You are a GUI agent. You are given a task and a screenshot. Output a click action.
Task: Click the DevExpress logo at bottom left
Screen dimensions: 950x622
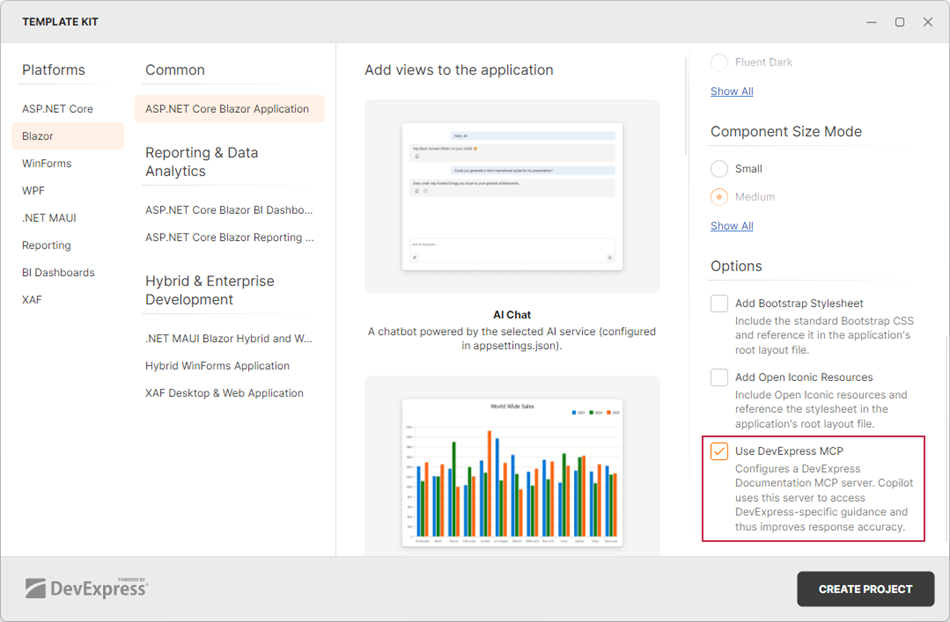click(x=85, y=588)
